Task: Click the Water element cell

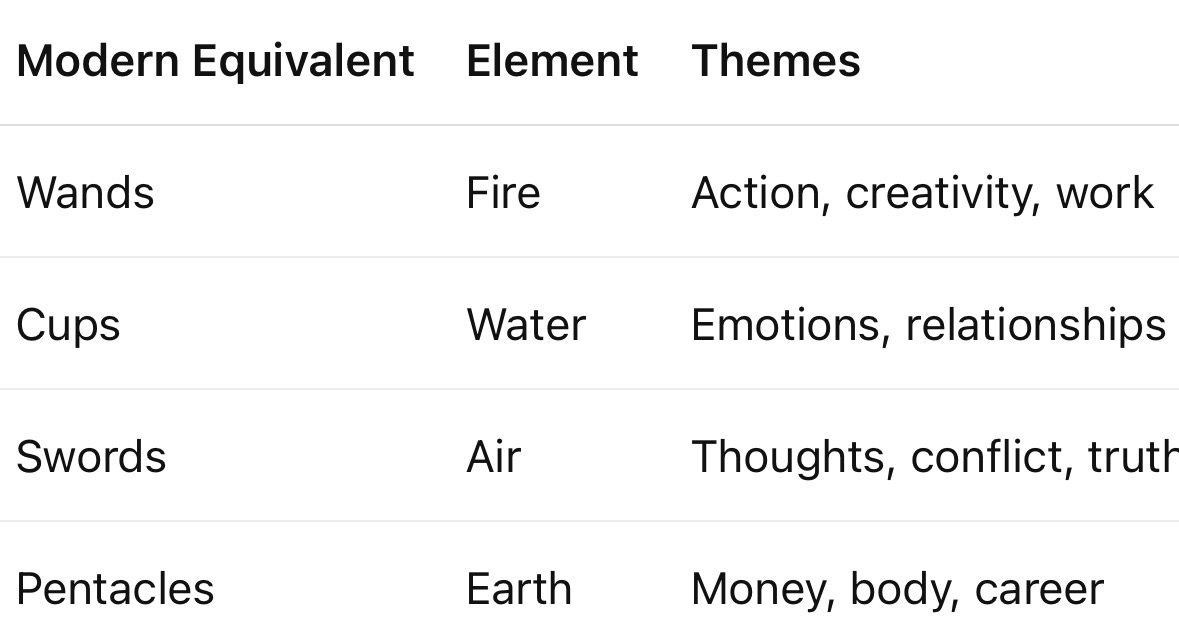Action: pyautogui.click(x=526, y=325)
